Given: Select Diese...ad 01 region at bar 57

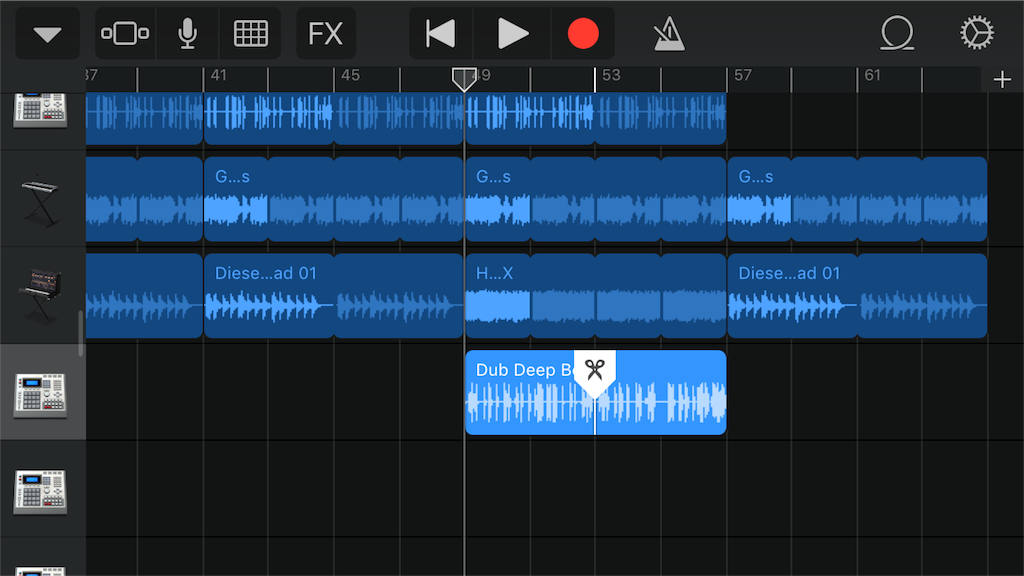Looking at the screenshot, I should [x=857, y=296].
